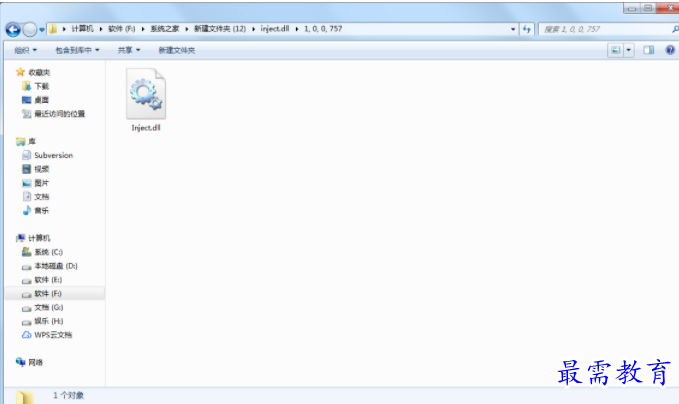Open the 音乐 library
Image resolution: width=679 pixels, height=404 pixels.
point(42,210)
